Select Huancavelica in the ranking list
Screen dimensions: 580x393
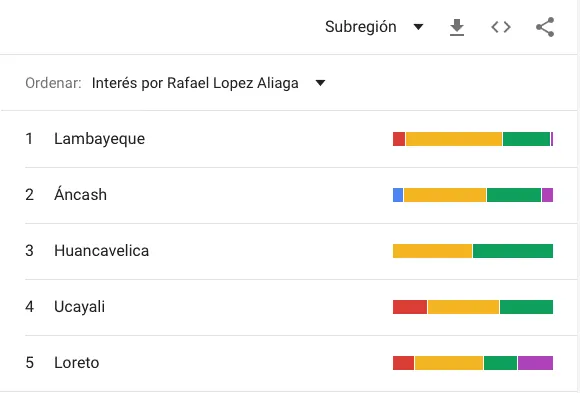click(x=101, y=251)
